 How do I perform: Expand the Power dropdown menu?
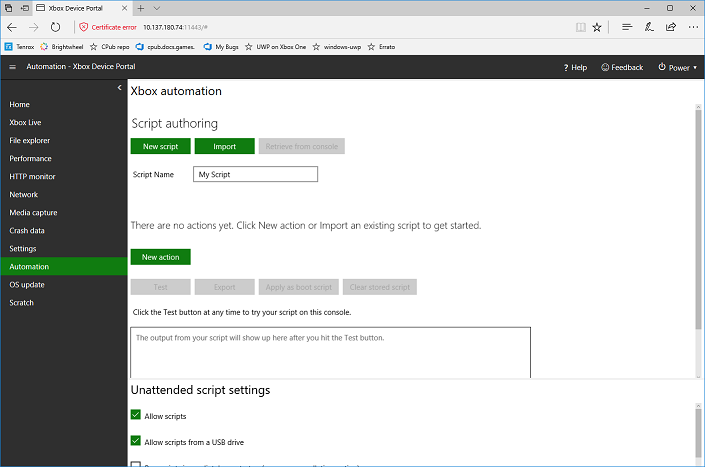(x=678, y=67)
